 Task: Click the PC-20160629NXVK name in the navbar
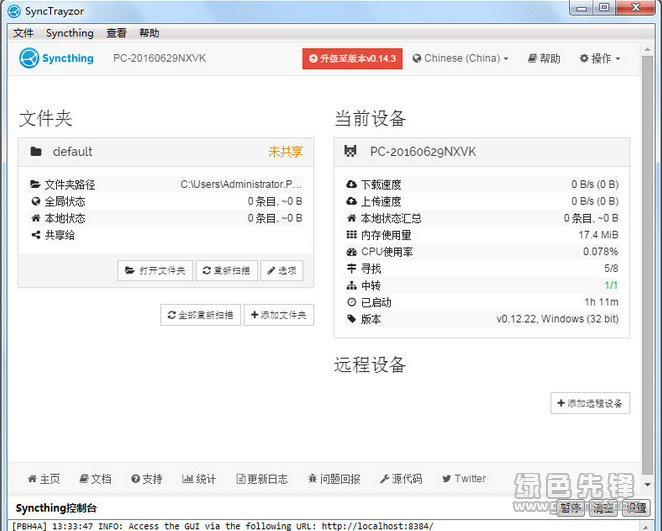160,58
